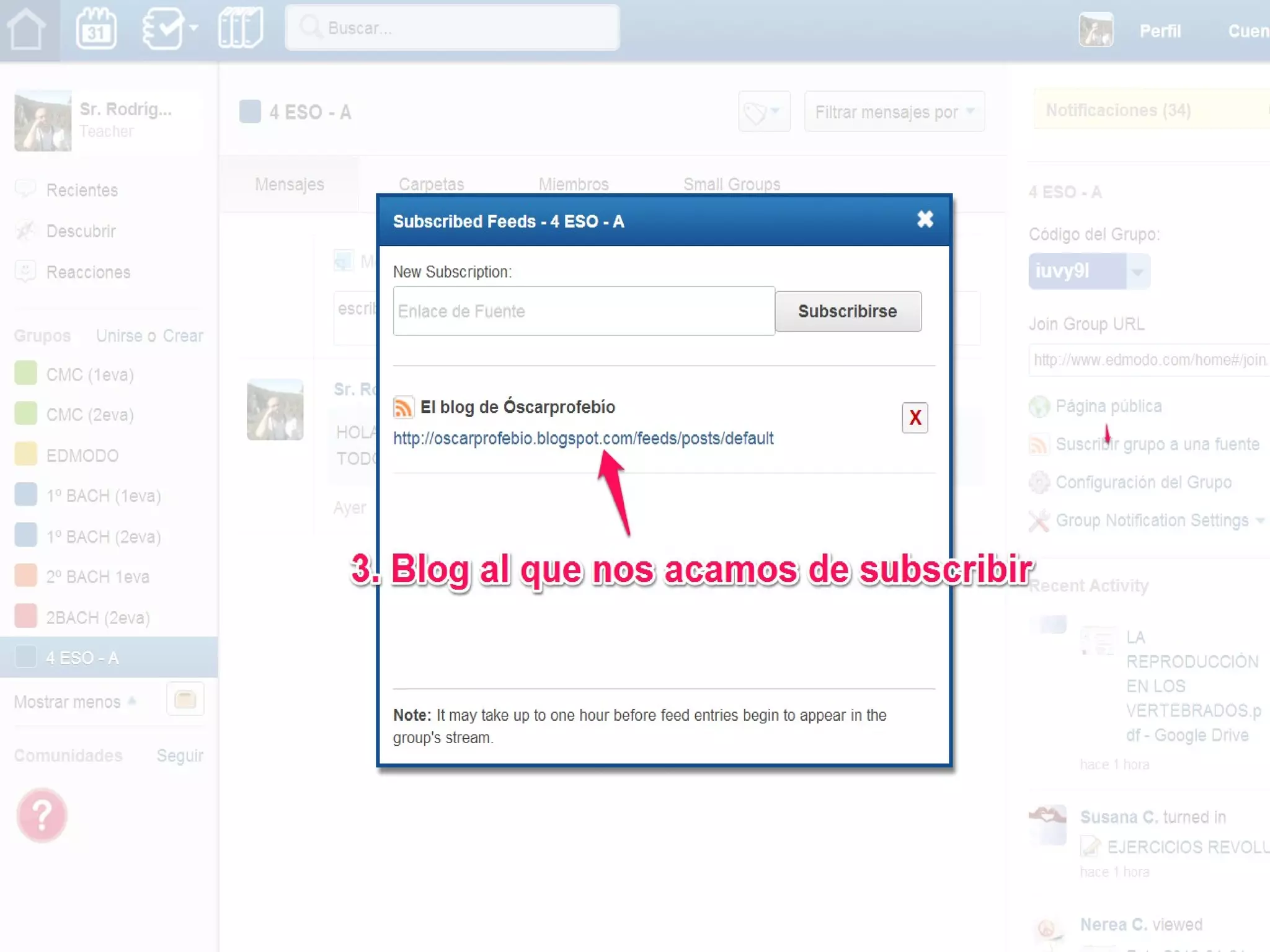The height and width of the screenshot is (952, 1270).
Task: Remove feed with the red X button
Action: click(915, 418)
